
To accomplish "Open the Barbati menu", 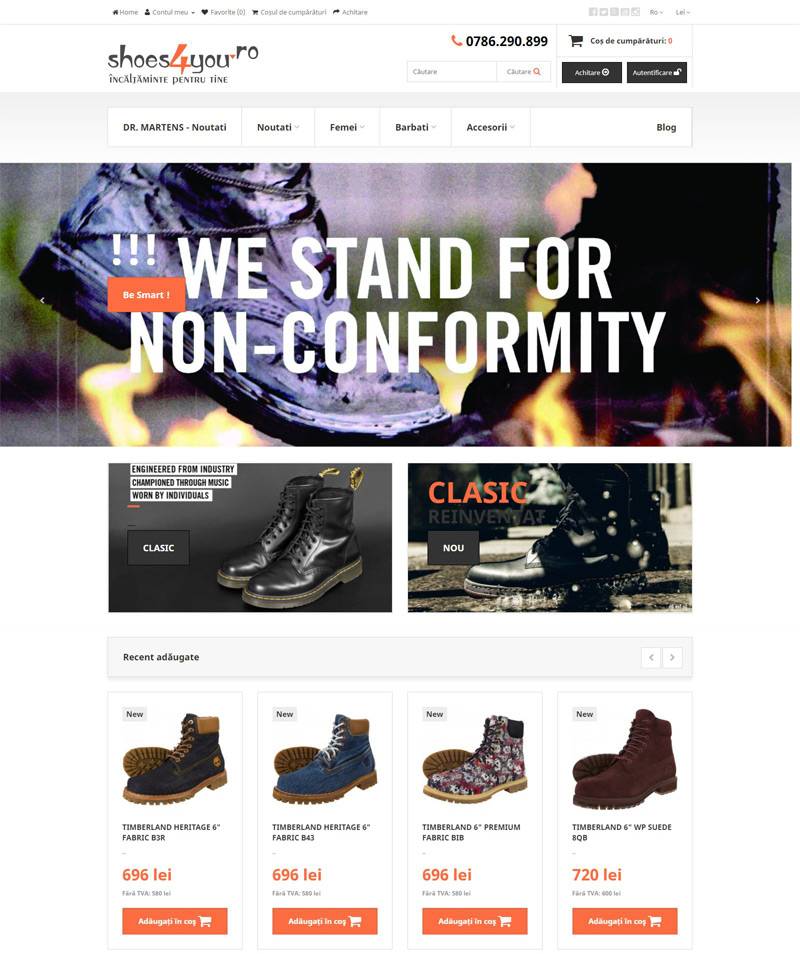I will coord(416,127).
